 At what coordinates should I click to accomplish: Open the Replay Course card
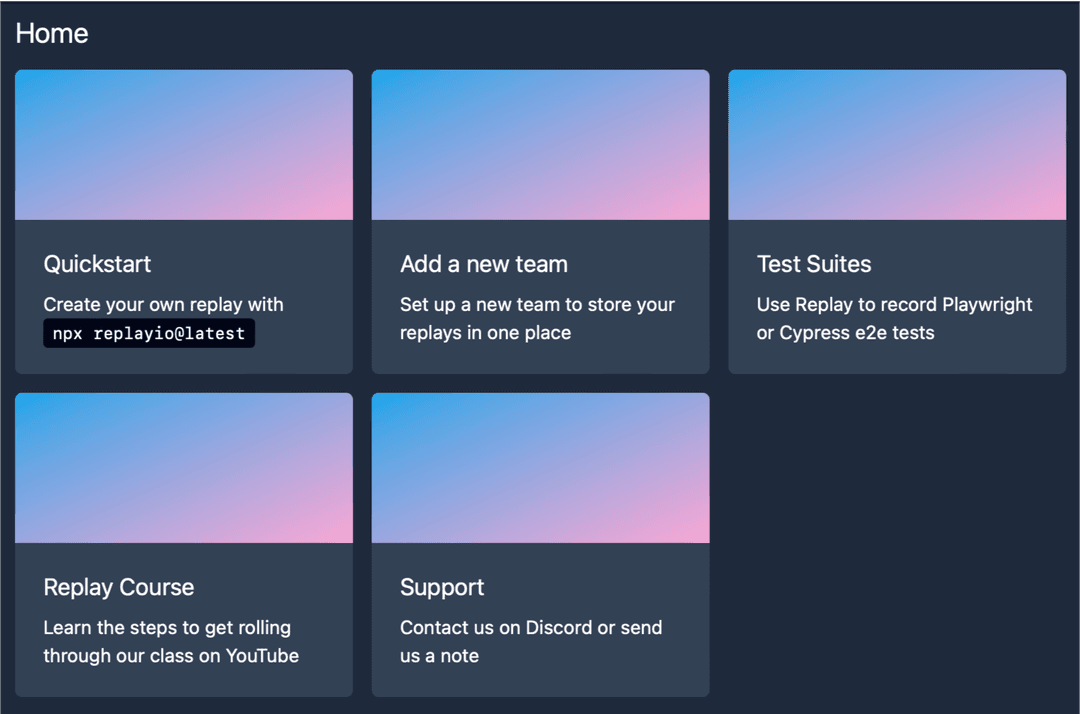click(x=184, y=545)
